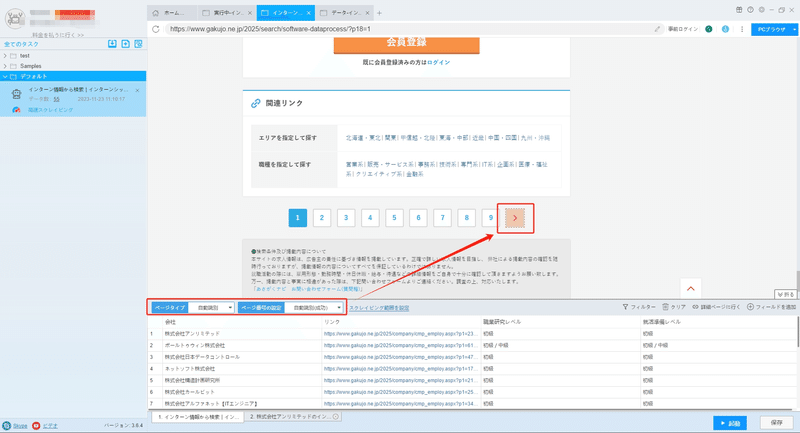Open the three-dot more options menu
This screenshot has height=433, width=800.
coord(742,29)
